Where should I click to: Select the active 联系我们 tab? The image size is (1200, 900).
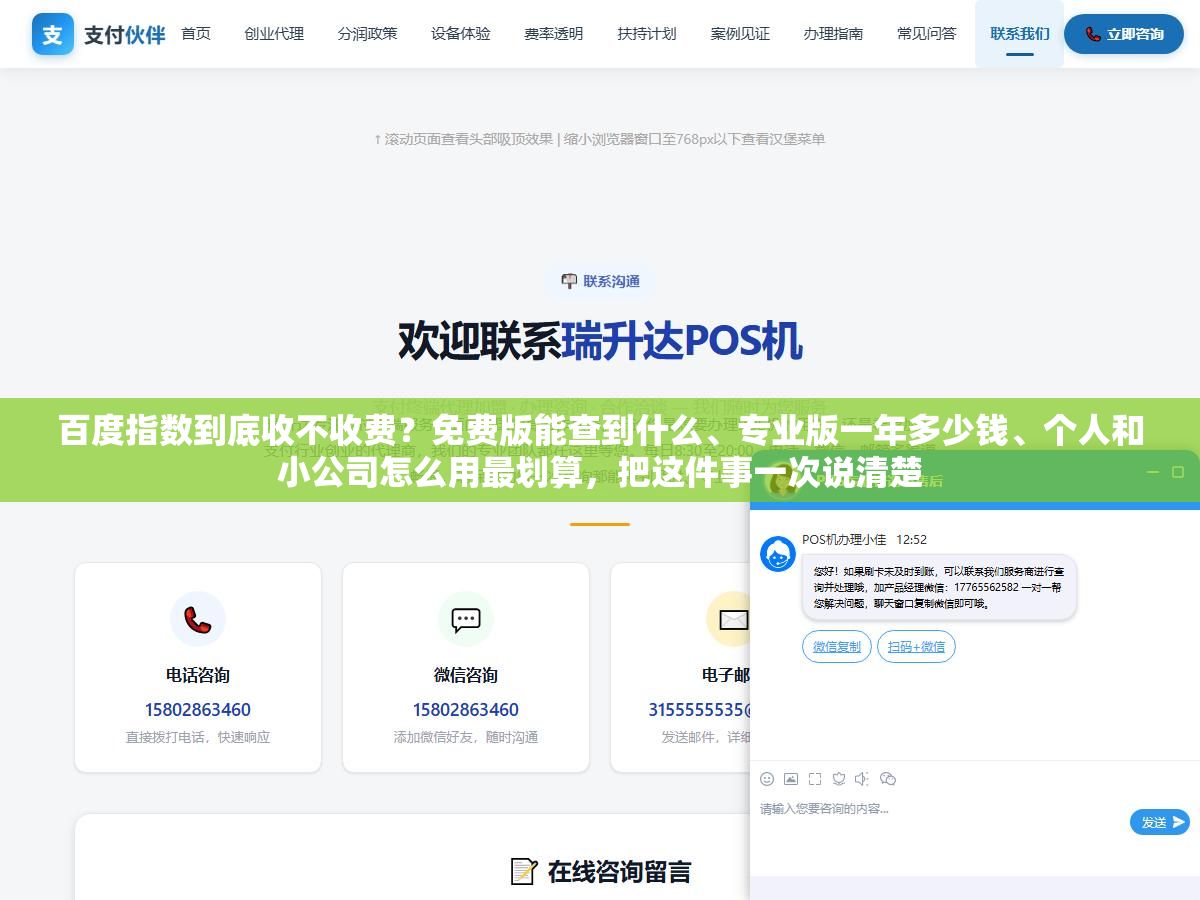coord(1020,34)
